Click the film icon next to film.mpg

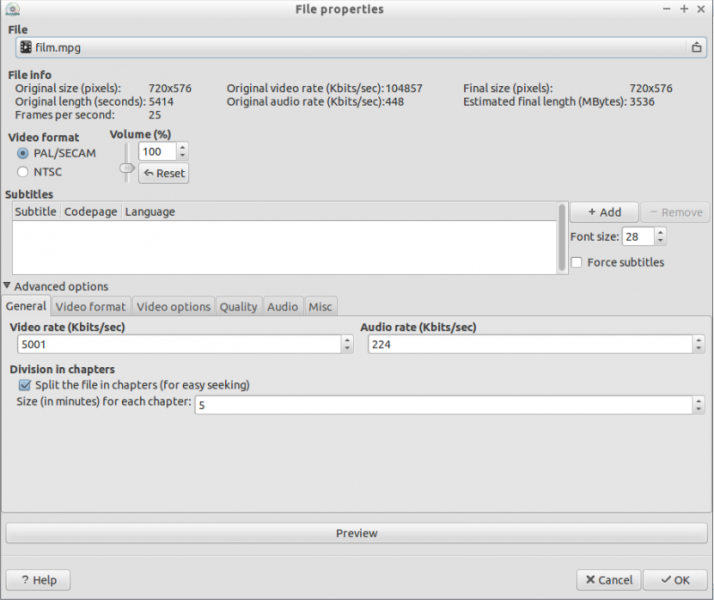[25, 47]
